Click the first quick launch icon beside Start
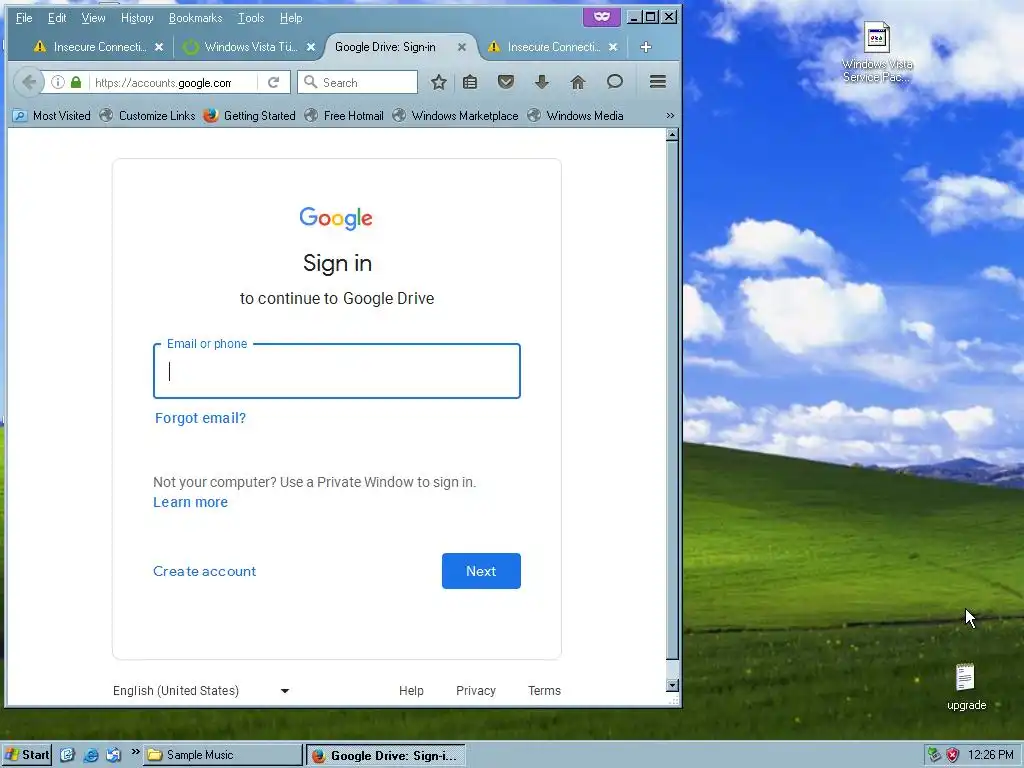 click(67, 755)
